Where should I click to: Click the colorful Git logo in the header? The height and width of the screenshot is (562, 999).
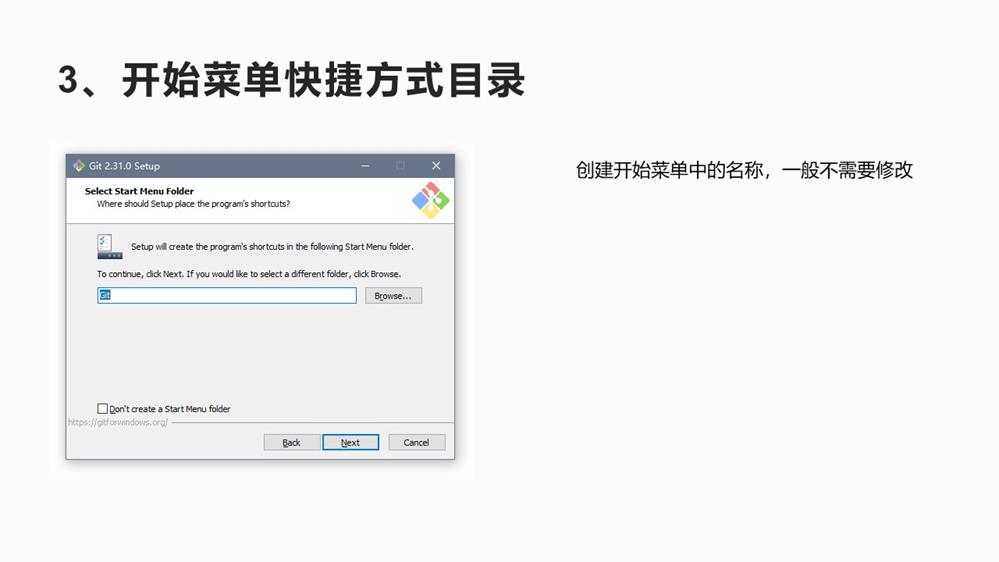(431, 200)
